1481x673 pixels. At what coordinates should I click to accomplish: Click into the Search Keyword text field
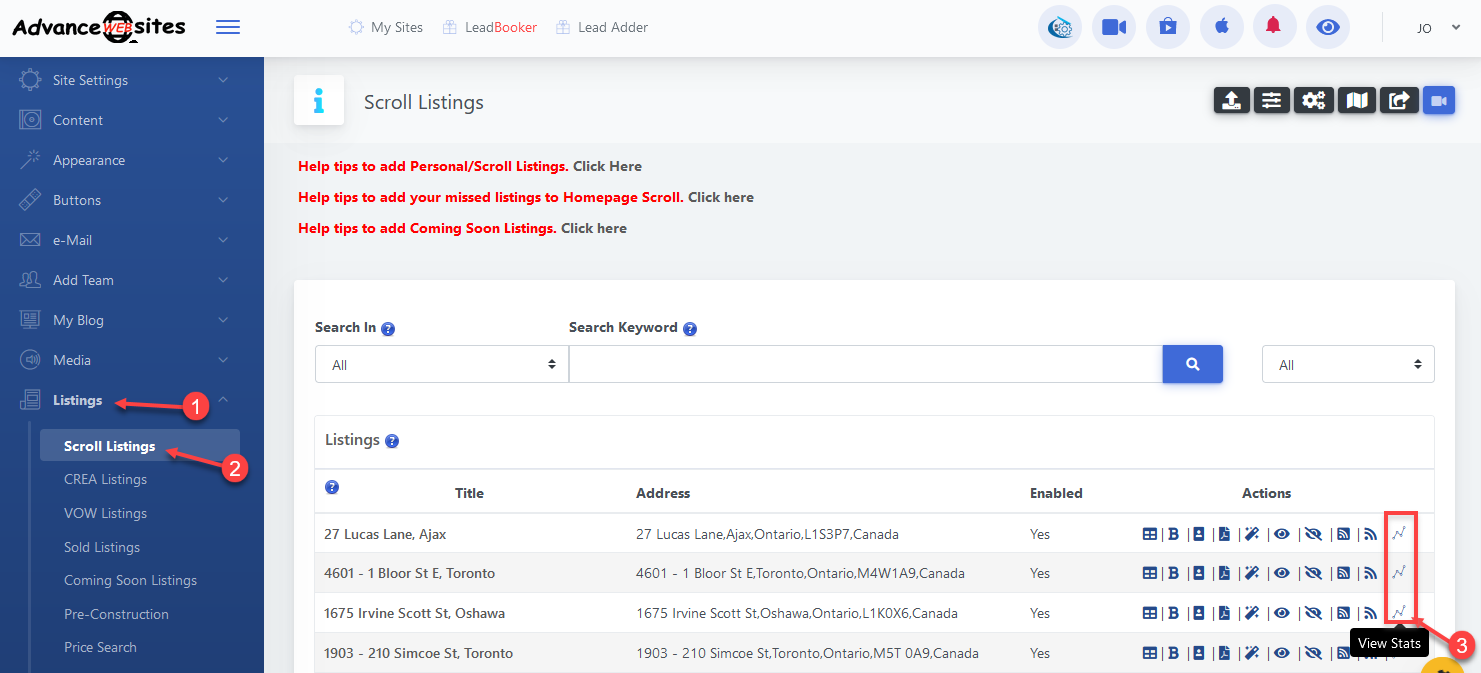(865, 365)
